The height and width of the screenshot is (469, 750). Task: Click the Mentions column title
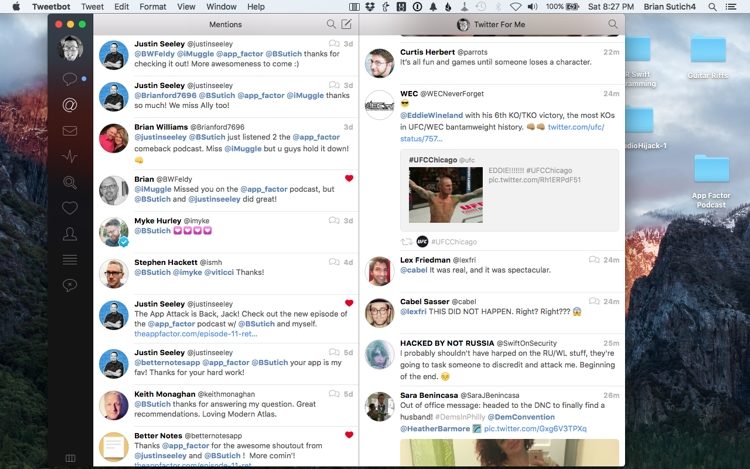(x=225, y=24)
